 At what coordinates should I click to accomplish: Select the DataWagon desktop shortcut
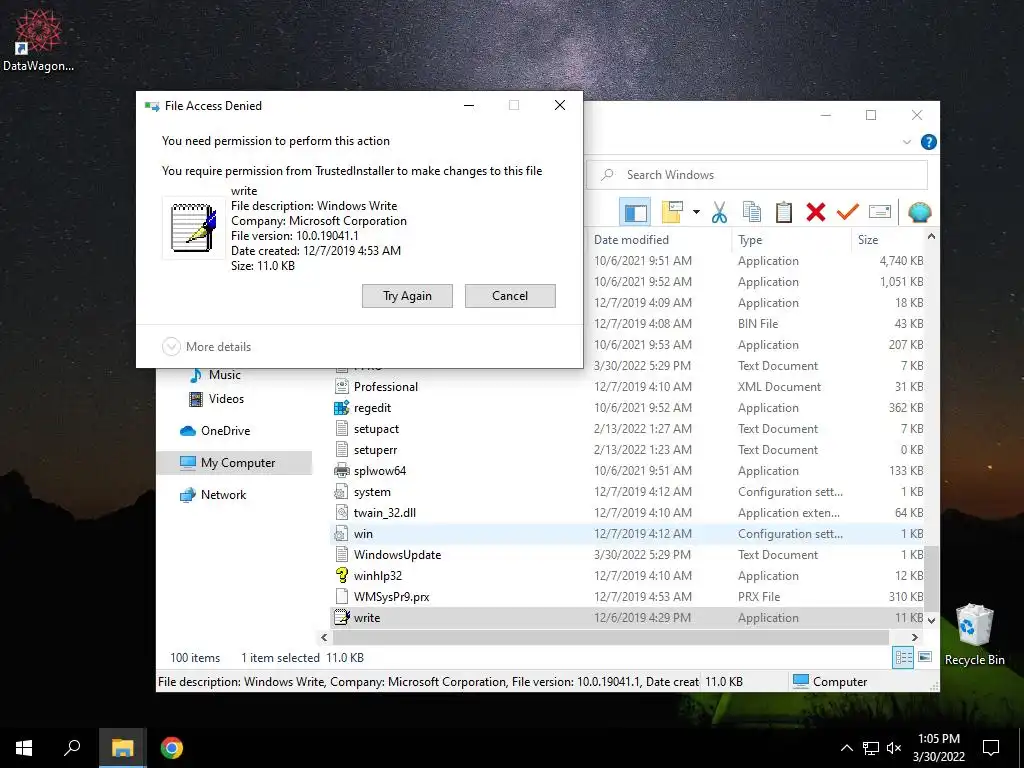38,40
